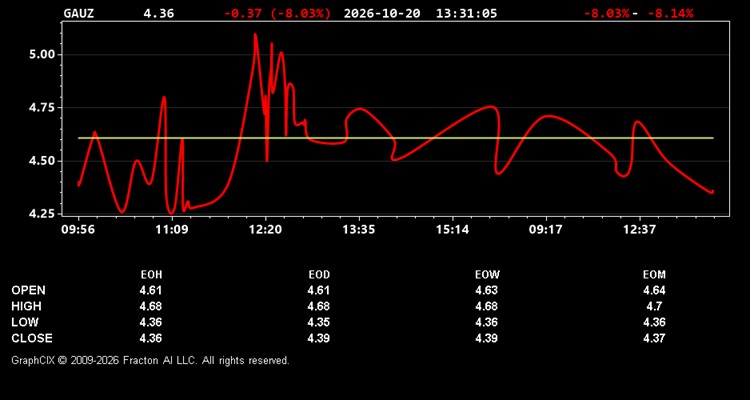Click the 5.00 y-axis label
The height and width of the screenshot is (400, 750).
(43, 55)
